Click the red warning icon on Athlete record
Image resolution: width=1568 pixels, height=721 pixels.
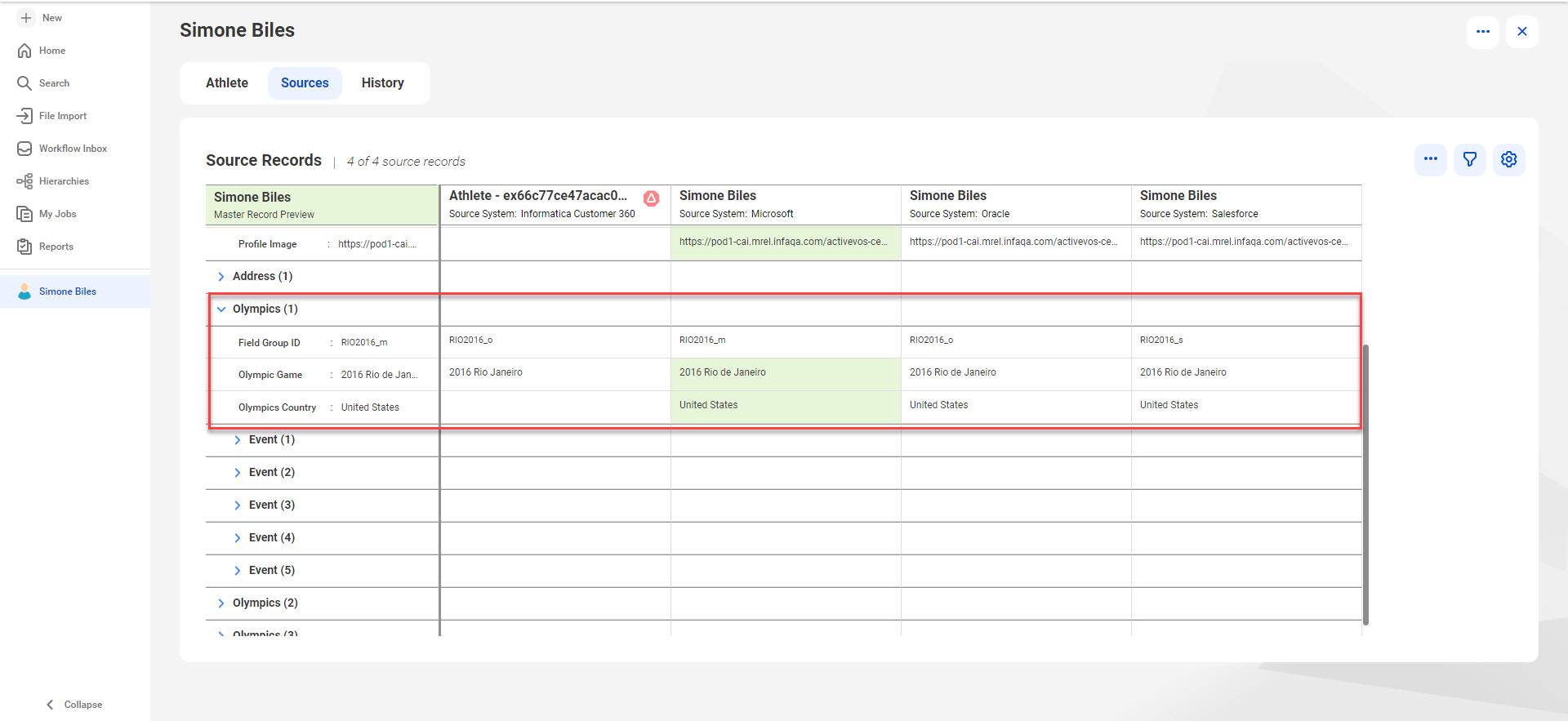coord(652,198)
